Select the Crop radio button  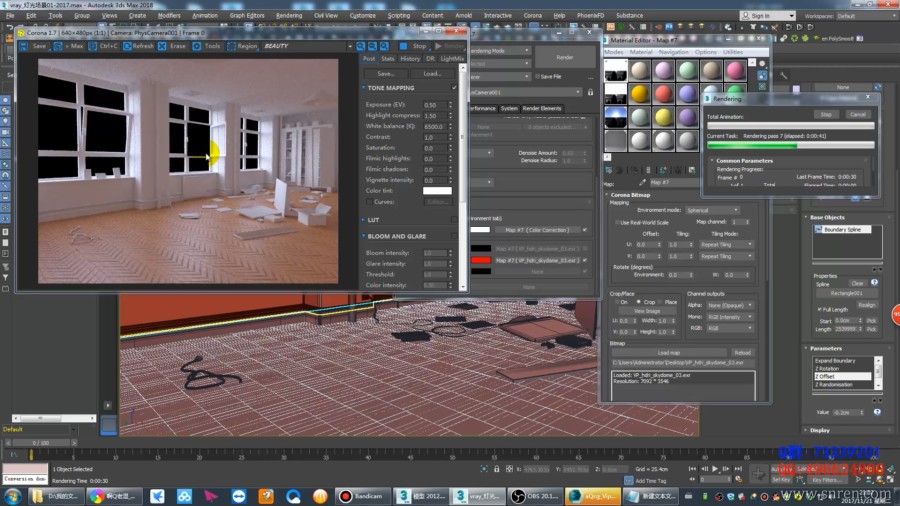point(639,302)
